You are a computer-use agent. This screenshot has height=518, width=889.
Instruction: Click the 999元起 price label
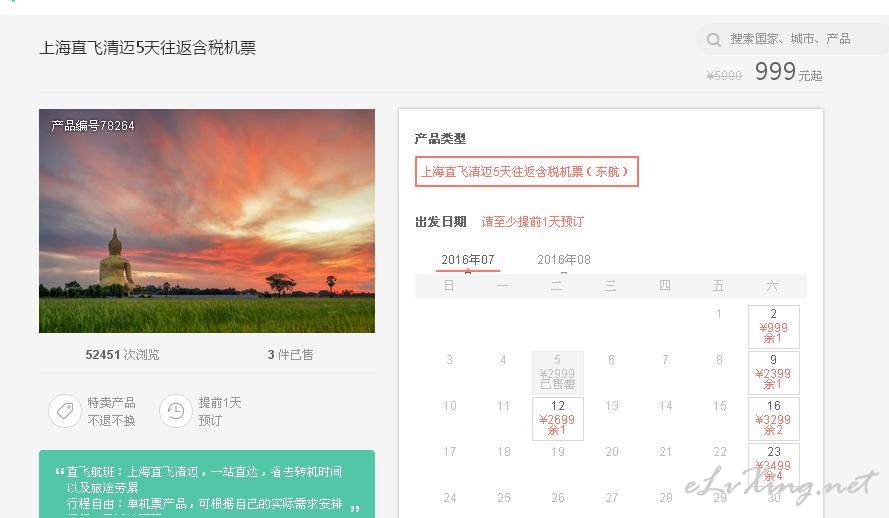(788, 72)
